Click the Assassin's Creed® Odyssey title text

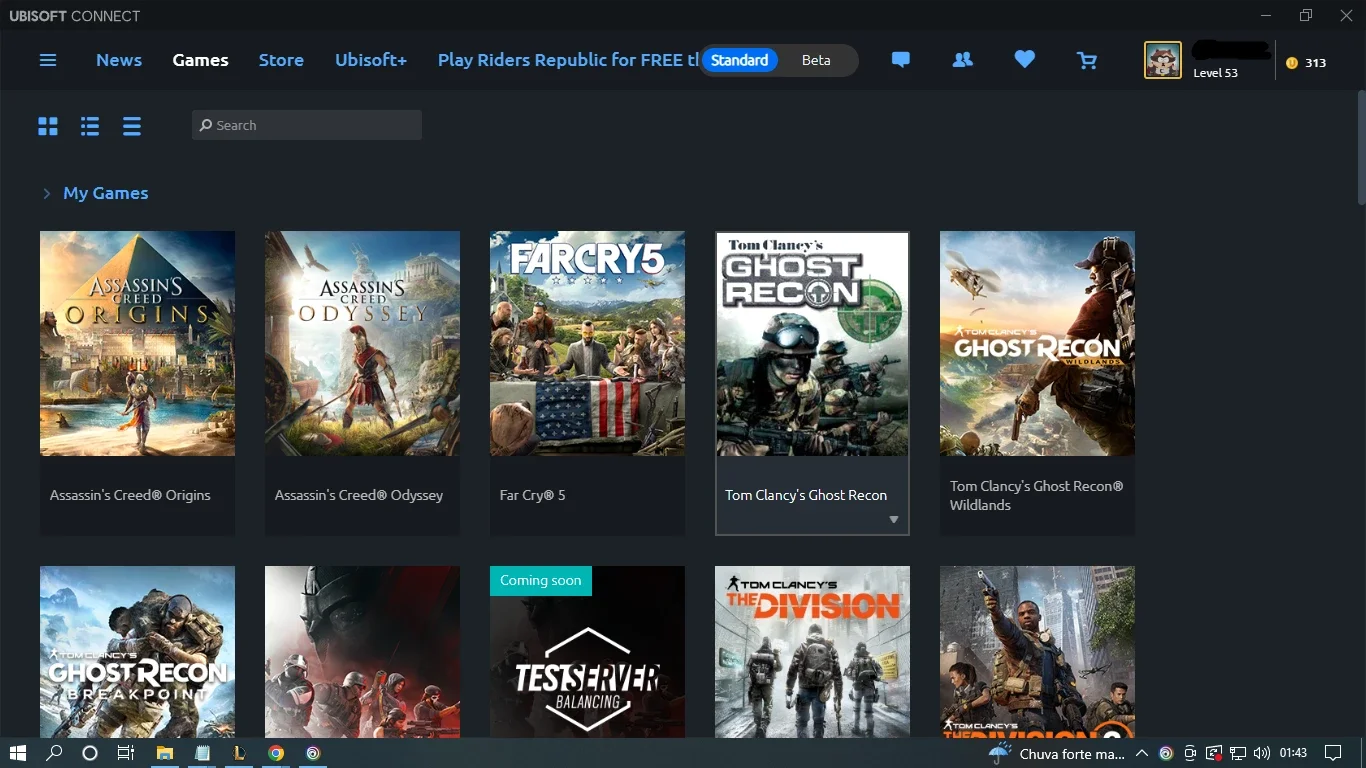pyautogui.click(x=359, y=495)
